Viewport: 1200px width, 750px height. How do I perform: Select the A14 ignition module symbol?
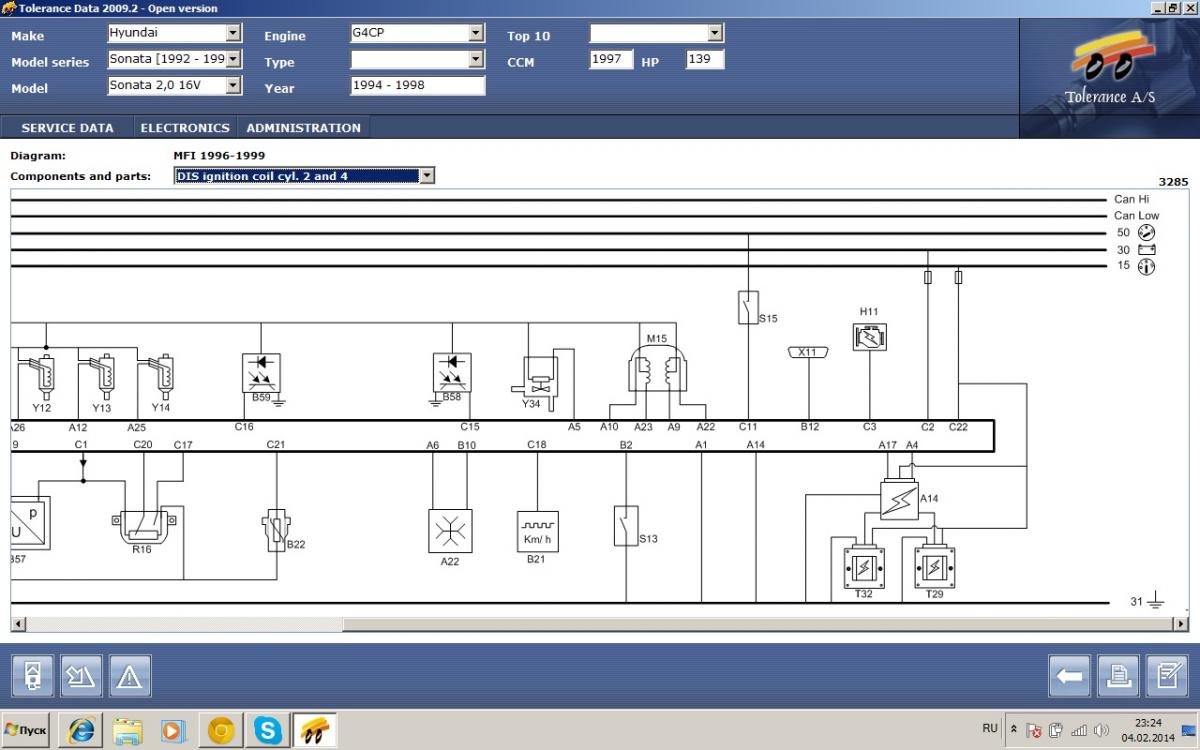point(898,500)
